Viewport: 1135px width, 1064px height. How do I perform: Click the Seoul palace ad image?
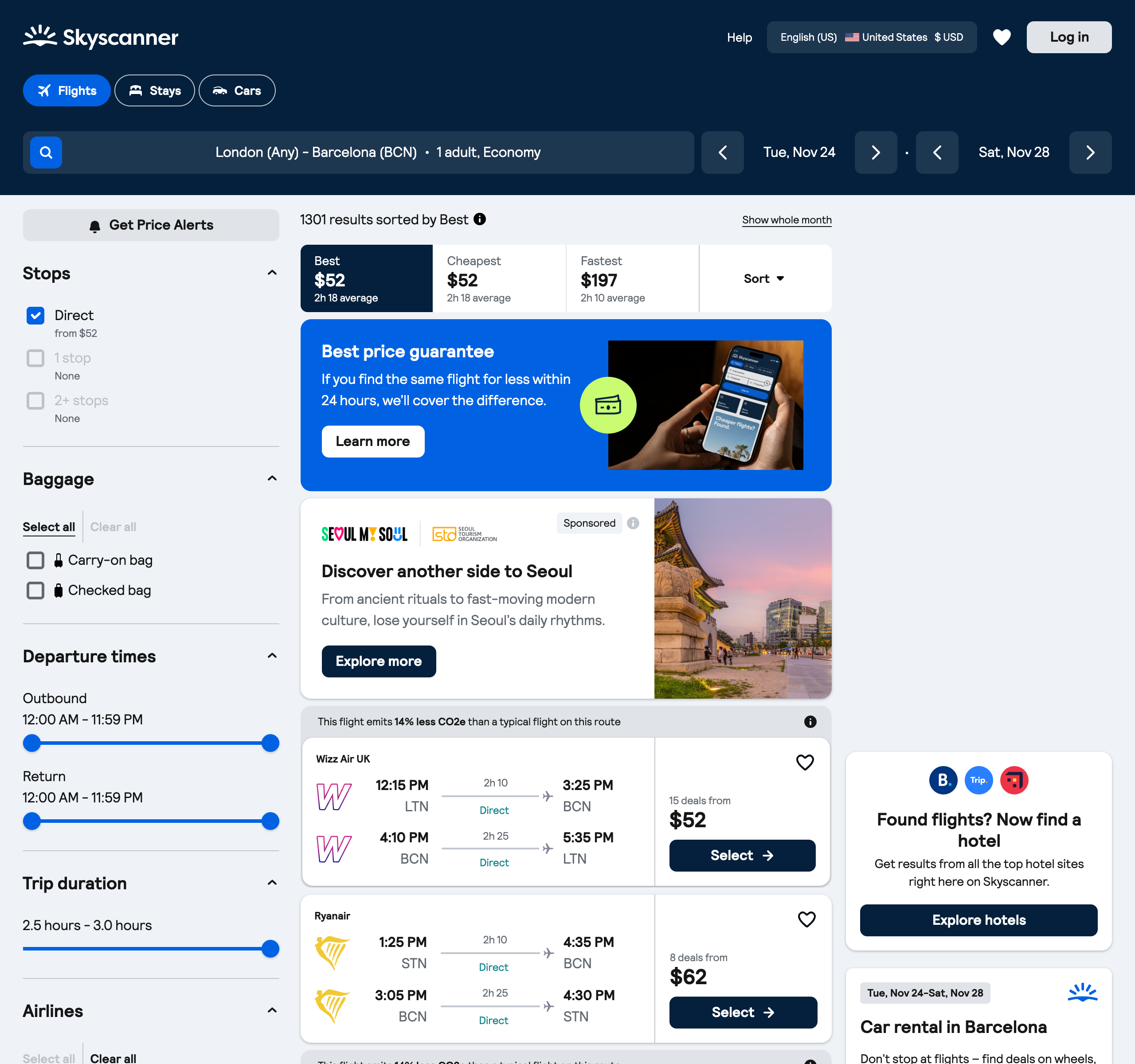click(742, 598)
